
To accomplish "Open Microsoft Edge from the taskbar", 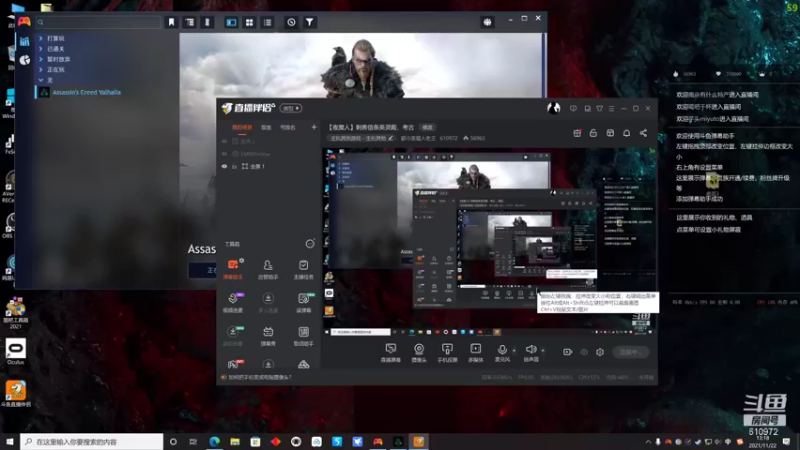I will (214, 442).
